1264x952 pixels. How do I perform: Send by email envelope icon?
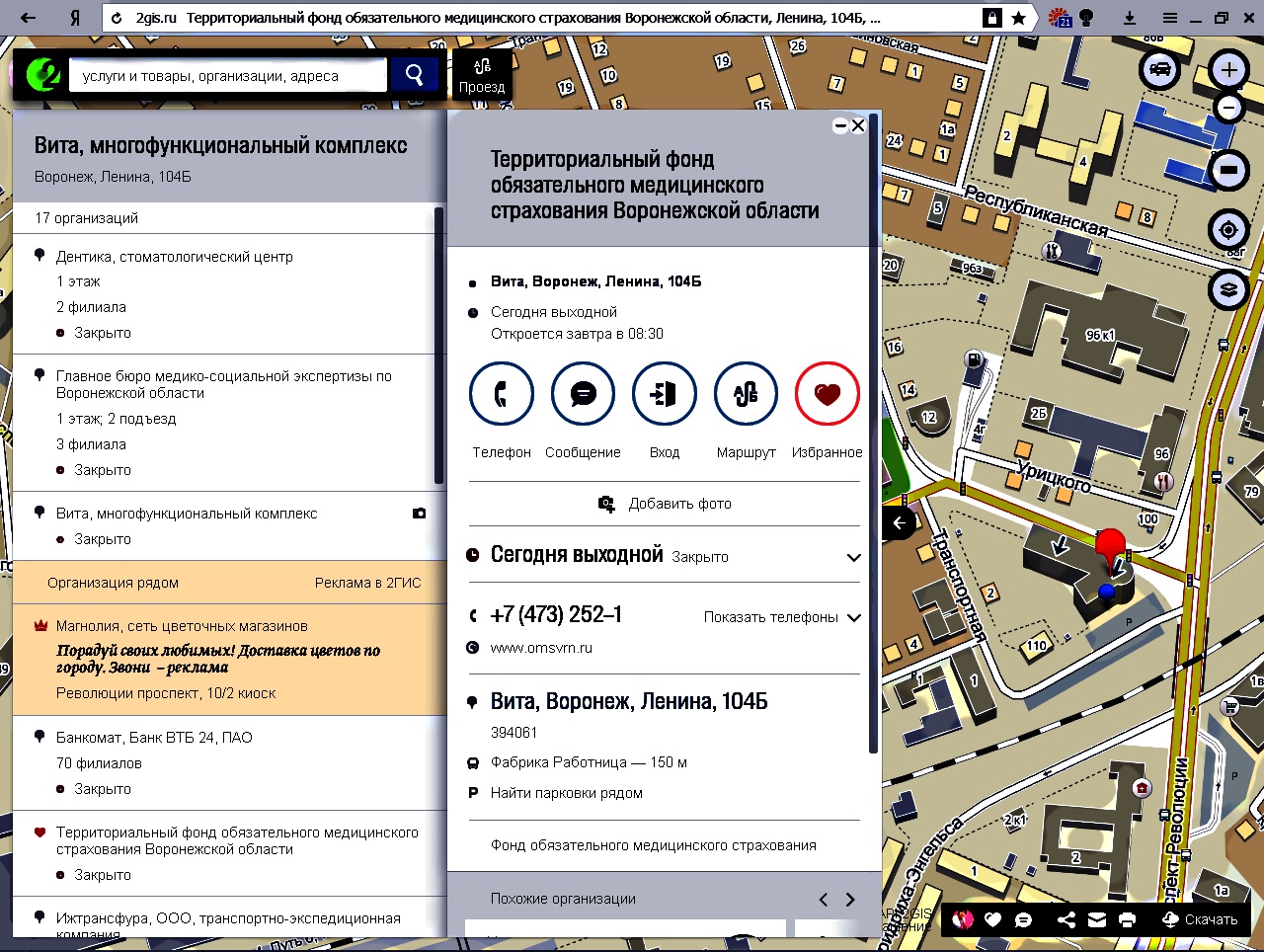point(1097,919)
